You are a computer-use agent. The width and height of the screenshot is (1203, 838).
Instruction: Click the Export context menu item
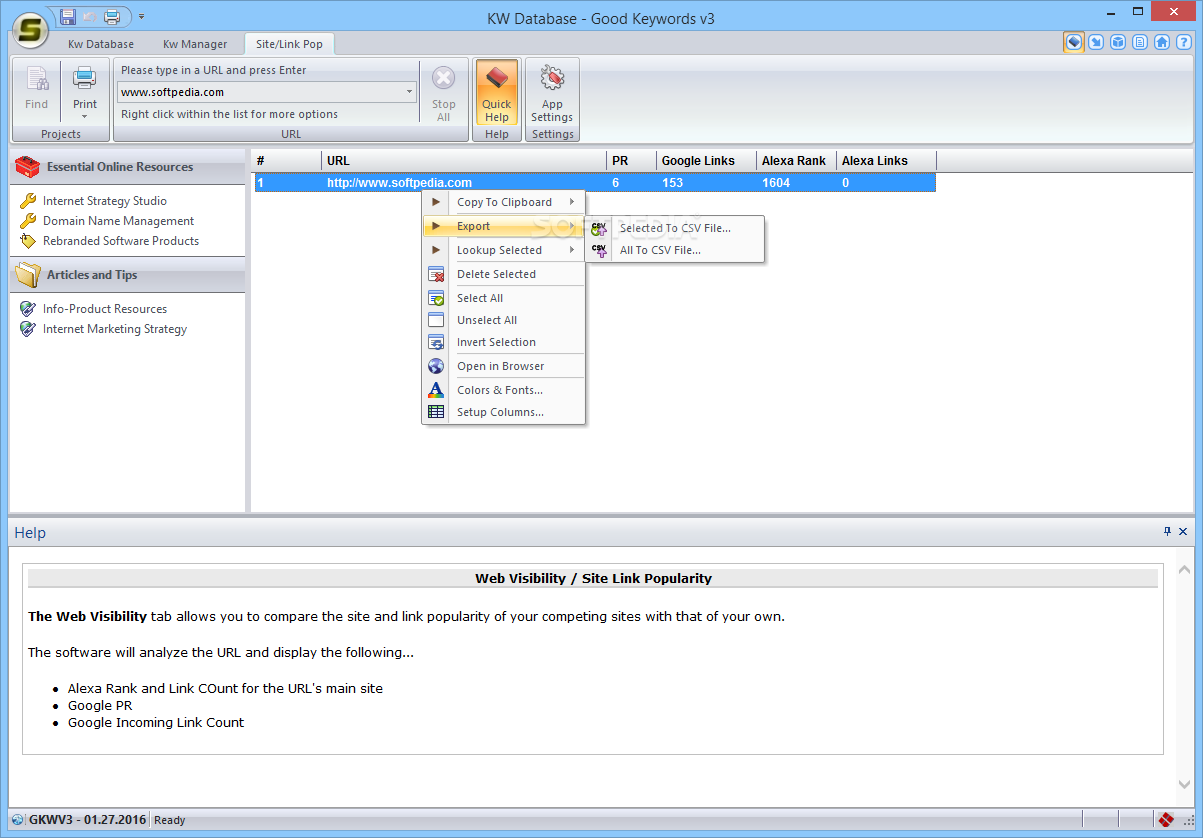point(503,226)
